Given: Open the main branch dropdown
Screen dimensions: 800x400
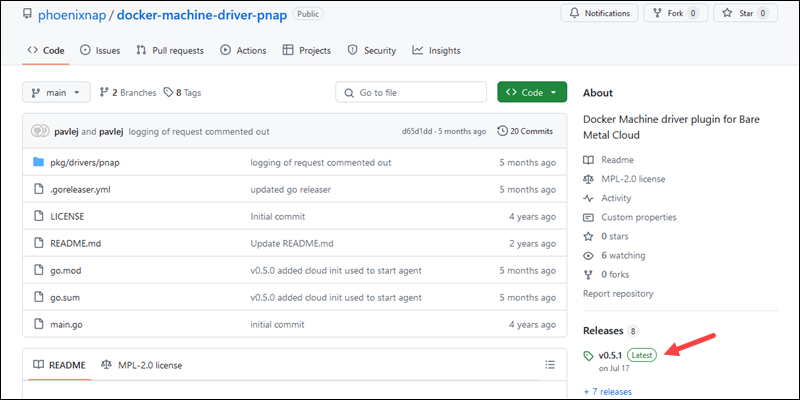Looking at the screenshot, I should (56, 92).
